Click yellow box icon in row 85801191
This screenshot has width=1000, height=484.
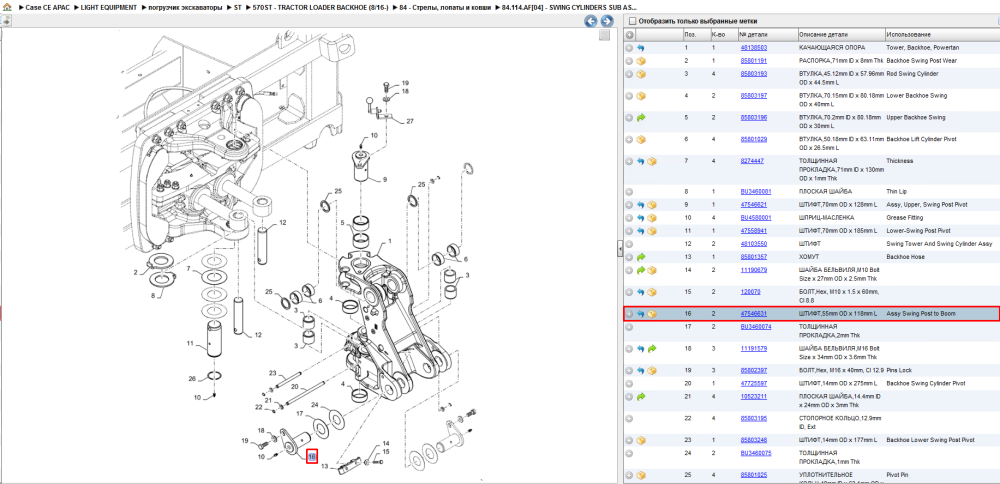click(641, 61)
